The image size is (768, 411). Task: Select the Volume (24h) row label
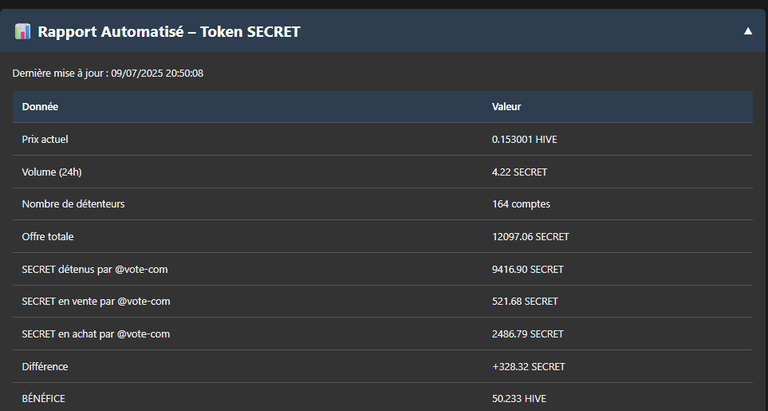tap(52, 172)
